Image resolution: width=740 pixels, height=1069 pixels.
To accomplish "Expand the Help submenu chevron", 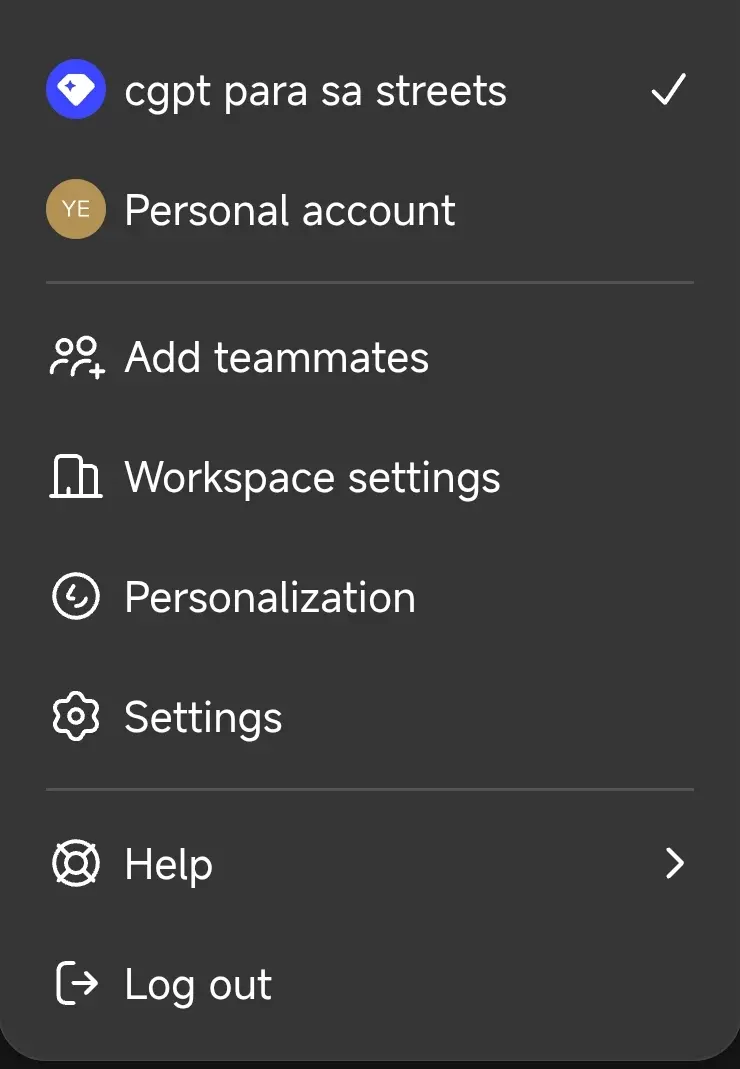I will [675, 863].
